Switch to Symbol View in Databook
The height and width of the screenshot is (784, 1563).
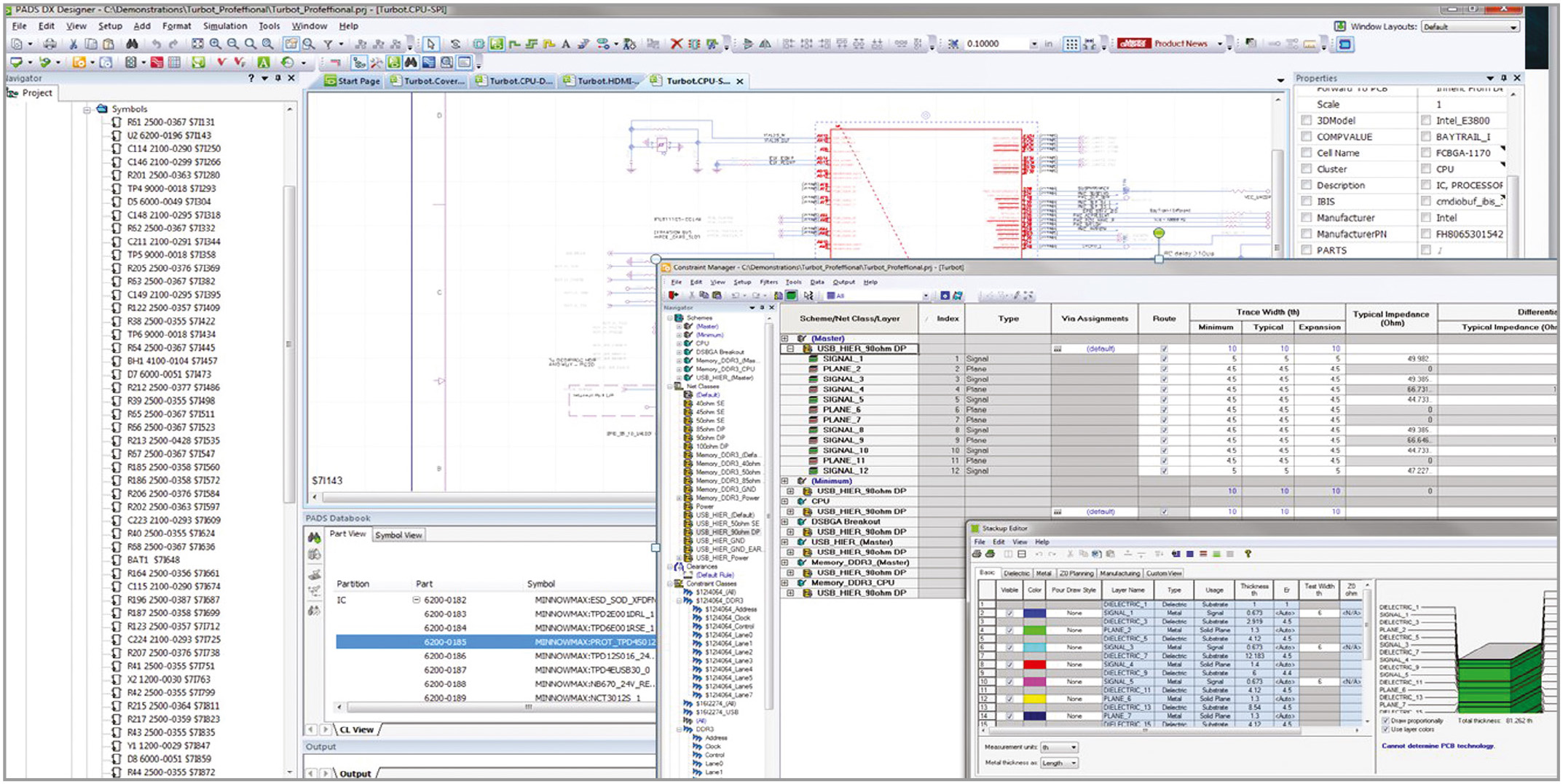click(x=398, y=535)
